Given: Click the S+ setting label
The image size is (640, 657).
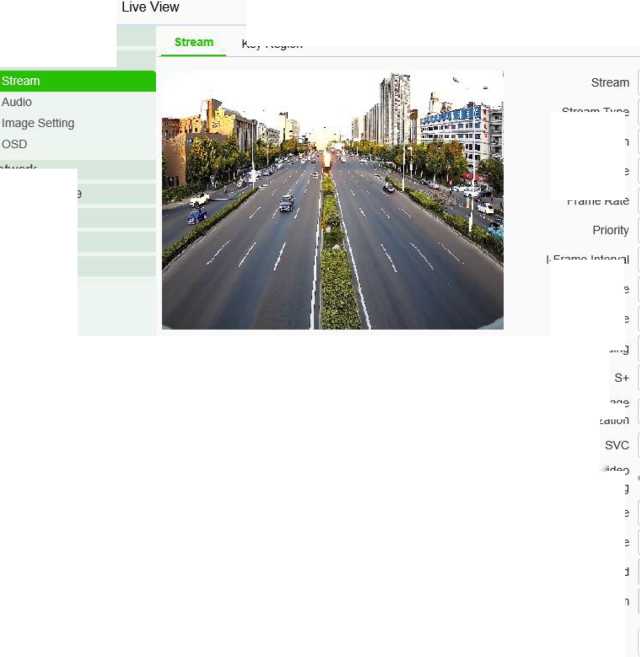Looking at the screenshot, I should coord(621,378).
